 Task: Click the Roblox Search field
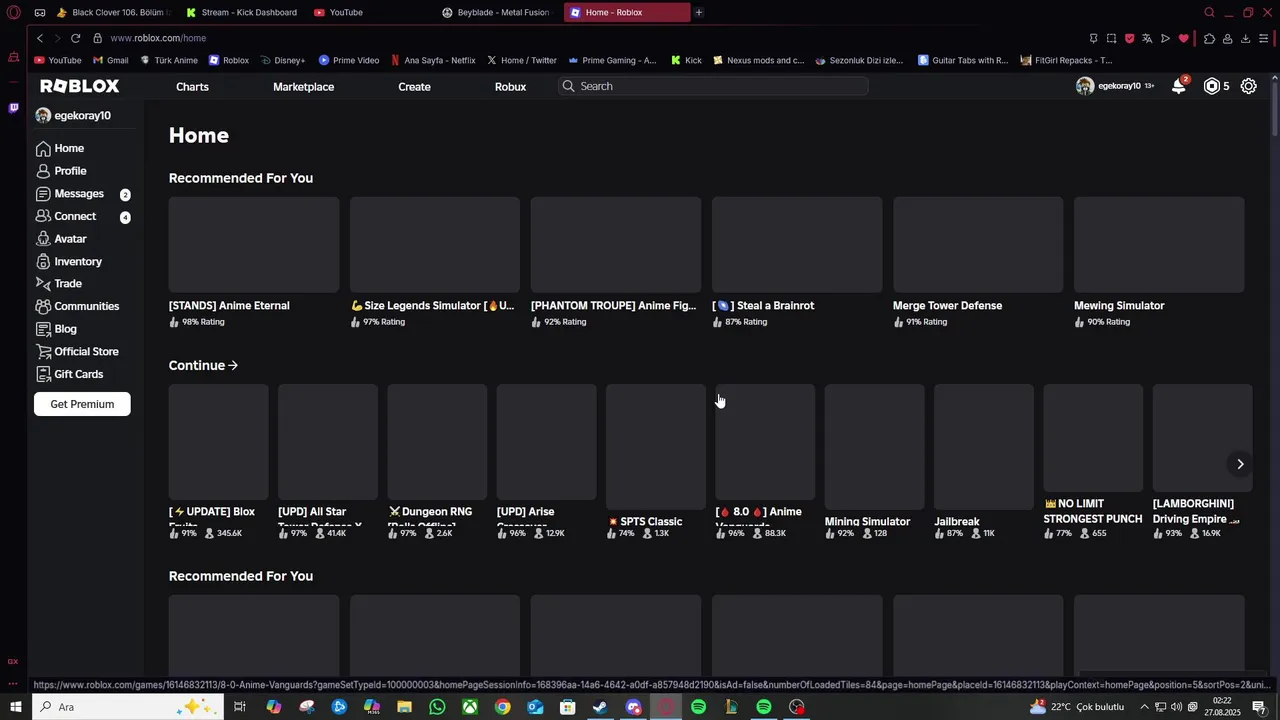point(713,86)
